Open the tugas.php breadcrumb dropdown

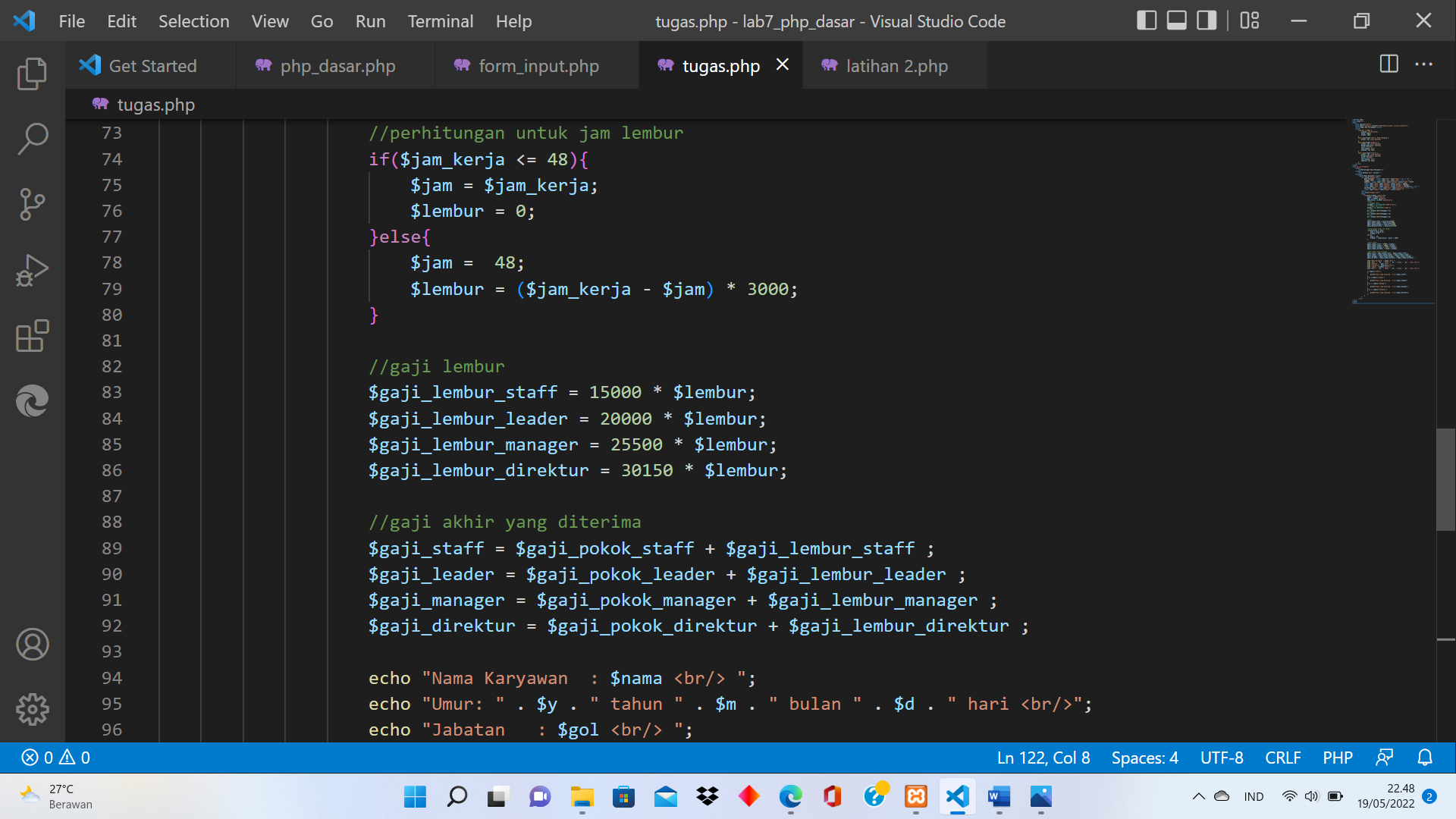[155, 105]
